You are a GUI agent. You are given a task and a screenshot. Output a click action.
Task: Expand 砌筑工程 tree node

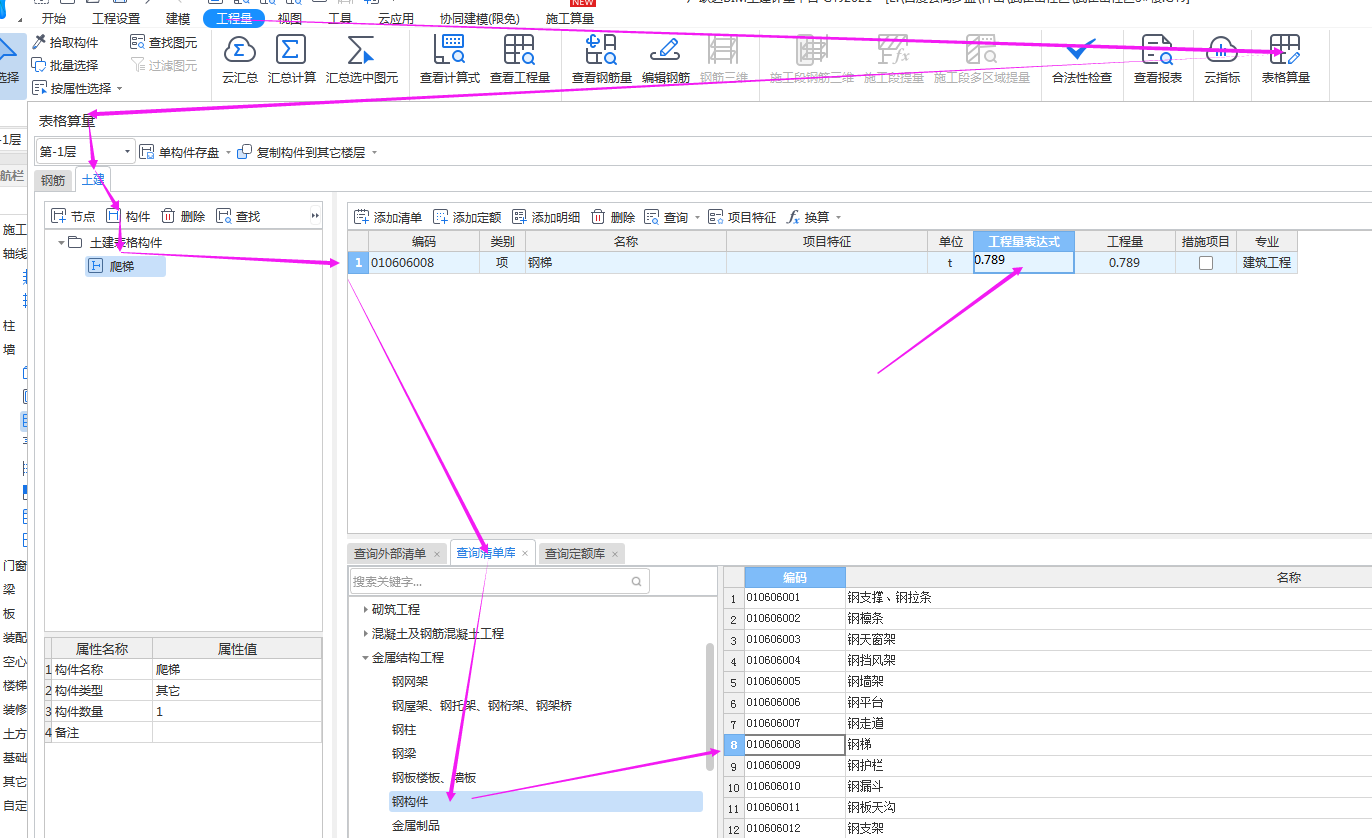click(x=365, y=609)
